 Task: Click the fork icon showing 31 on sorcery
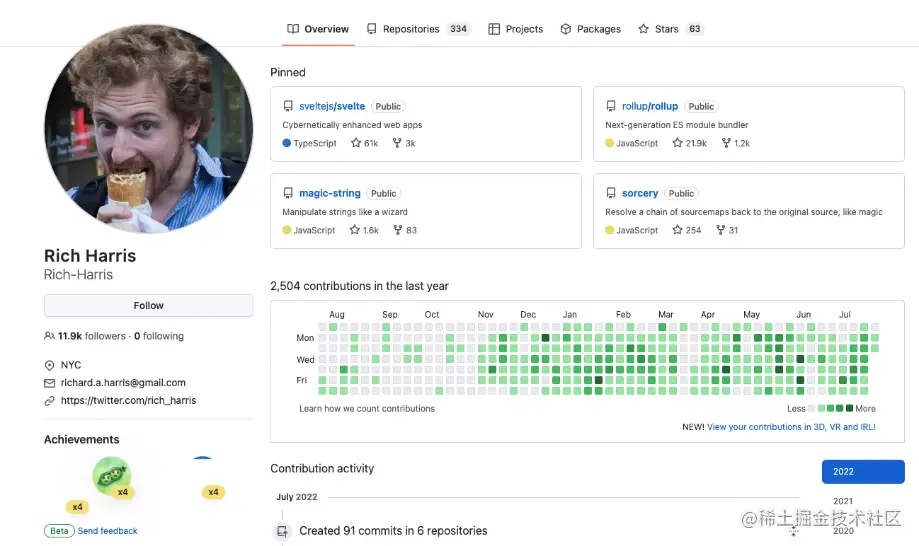point(721,230)
